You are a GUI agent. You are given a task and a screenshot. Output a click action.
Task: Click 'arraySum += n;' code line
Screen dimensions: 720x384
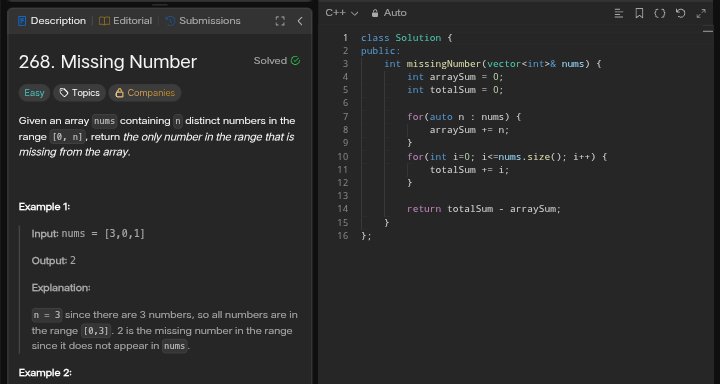click(469, 130)
